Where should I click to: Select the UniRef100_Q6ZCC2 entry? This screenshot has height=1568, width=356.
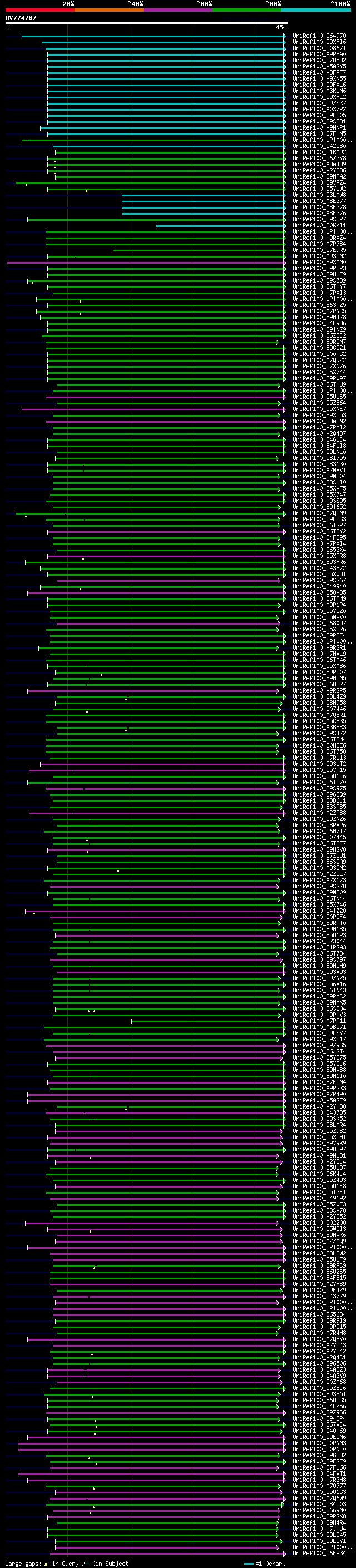pos(319,336)
